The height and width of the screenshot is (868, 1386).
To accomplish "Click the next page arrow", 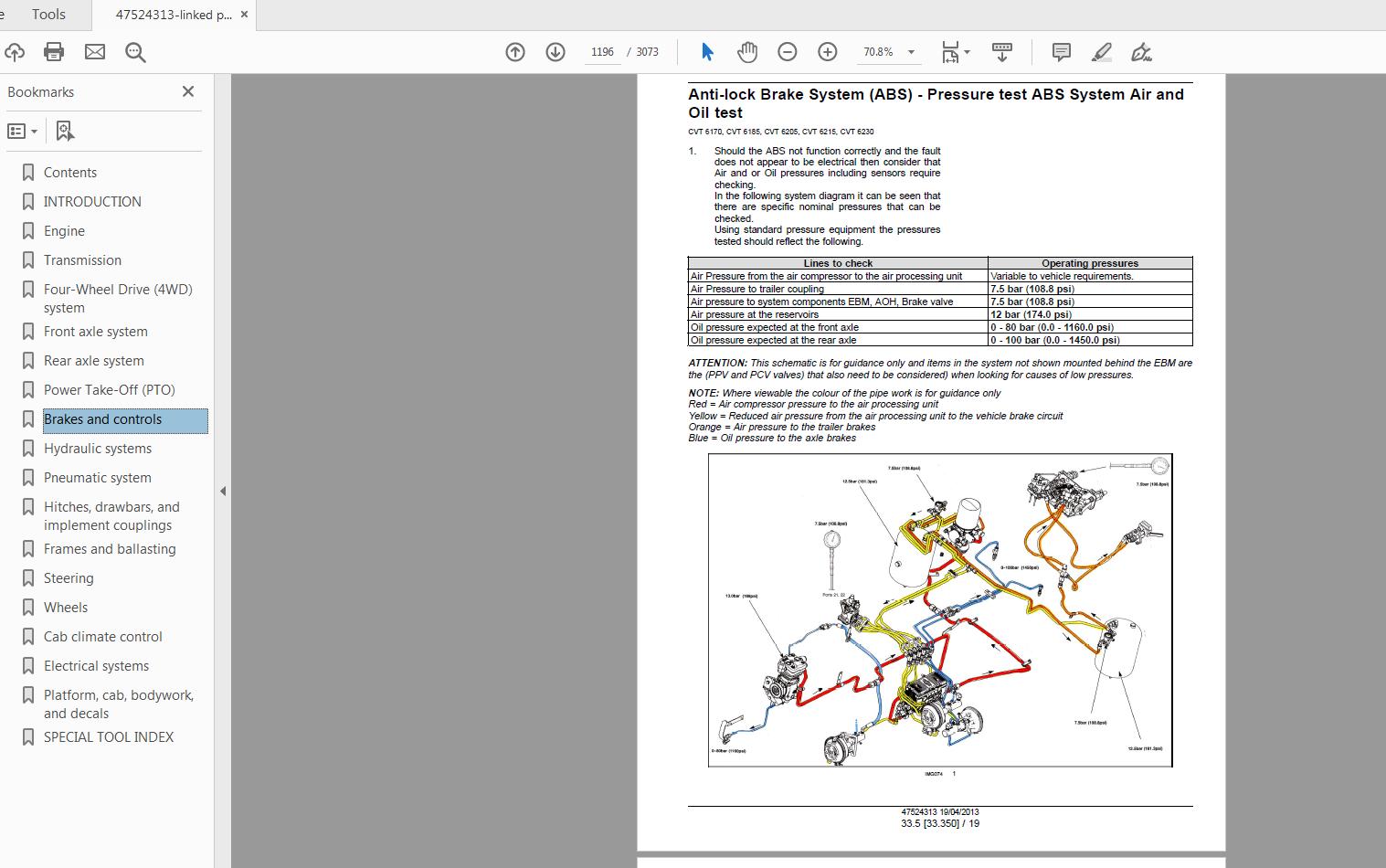I will 555,52.
